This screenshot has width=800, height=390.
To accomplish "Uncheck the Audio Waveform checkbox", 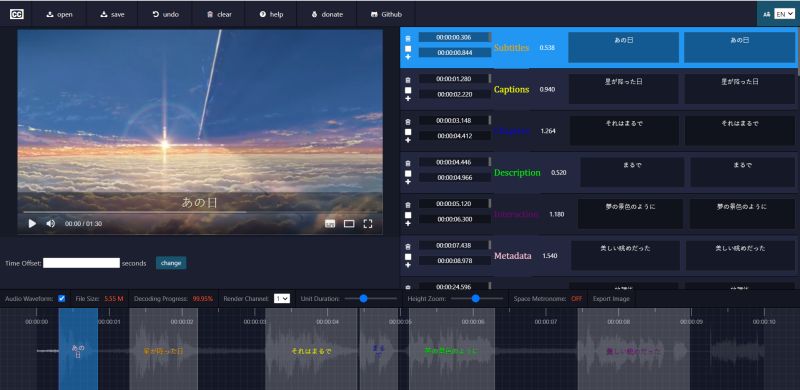I will pyautogui.click(x=62, y=298).
